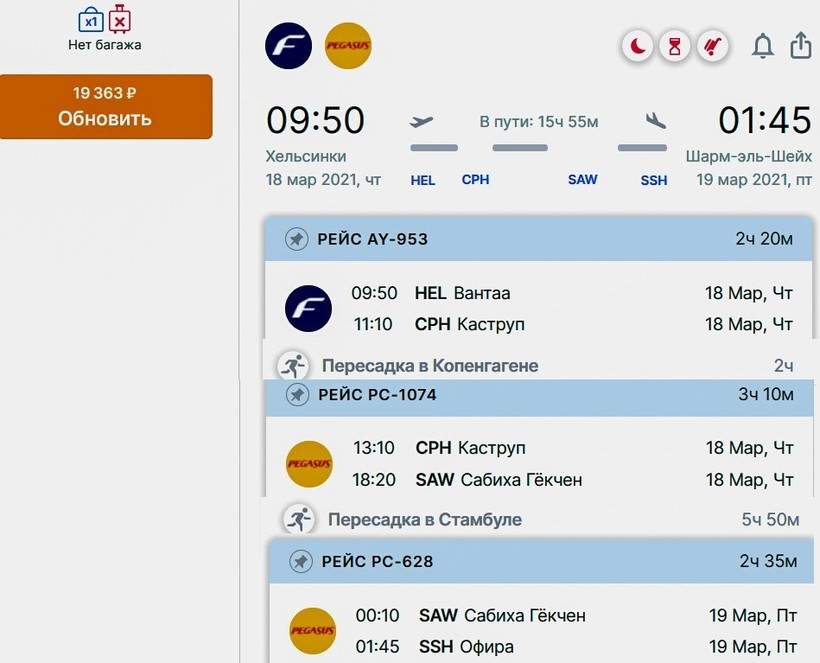Click the Finnair airline logo at top
This screenshot has height=663, width=820.
pyautogui.click(x=289, y=46)
